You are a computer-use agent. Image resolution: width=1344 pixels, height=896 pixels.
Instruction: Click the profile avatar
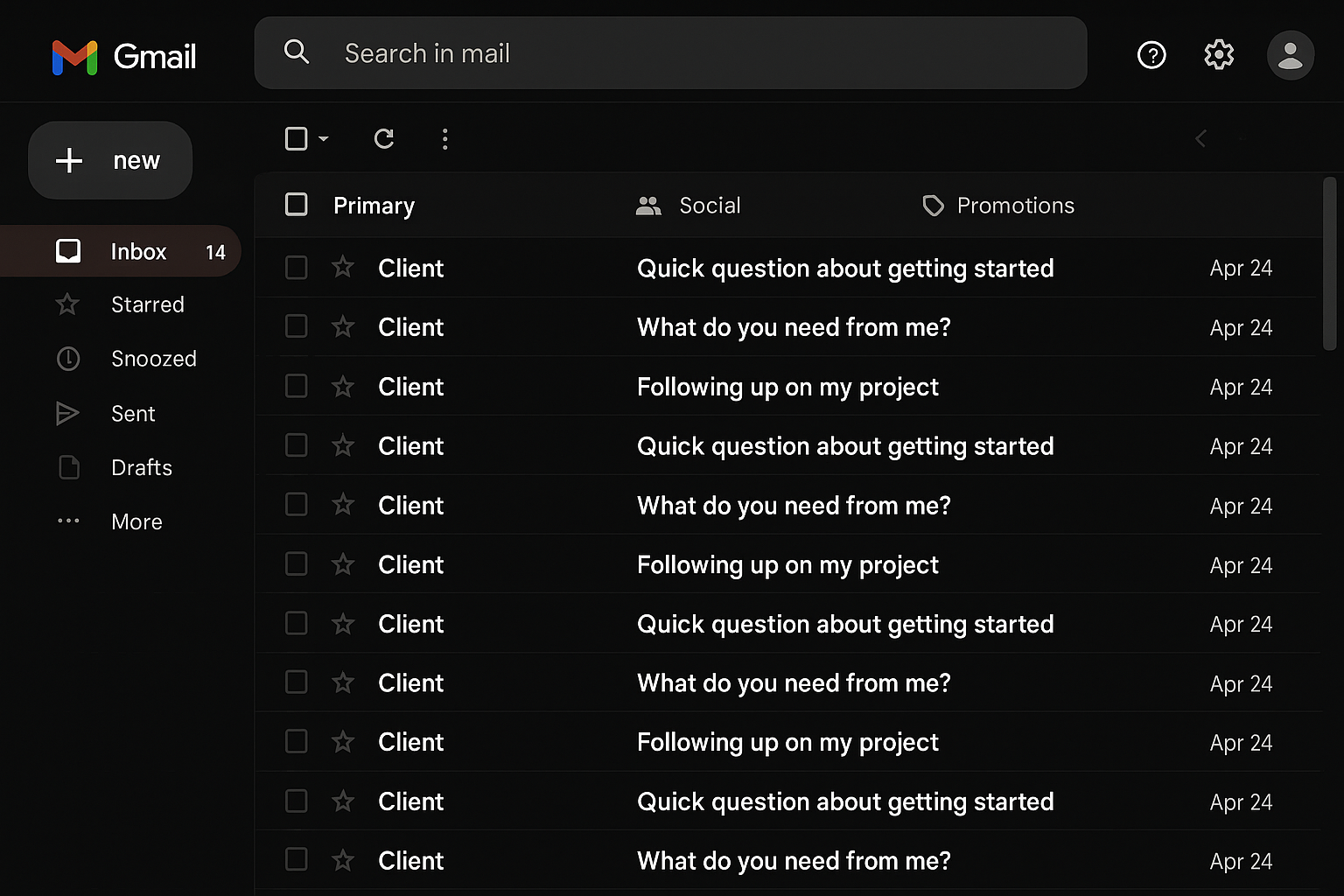tap(1290, 54)
